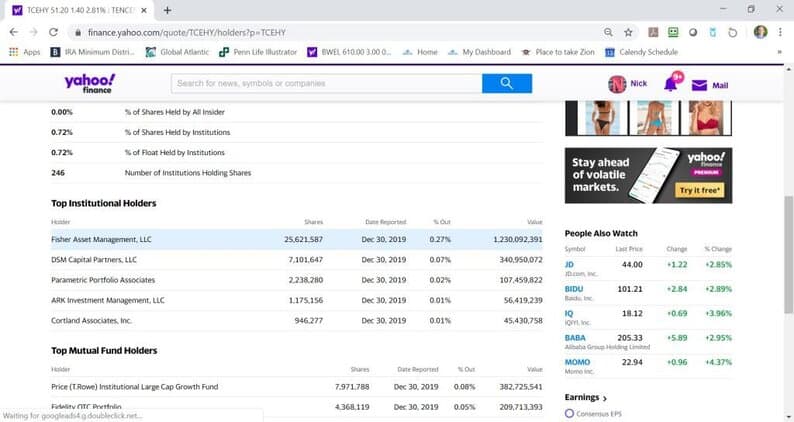Expand the bookmarks overflow chevron
The image size is (794, 422).
[779, 52]
